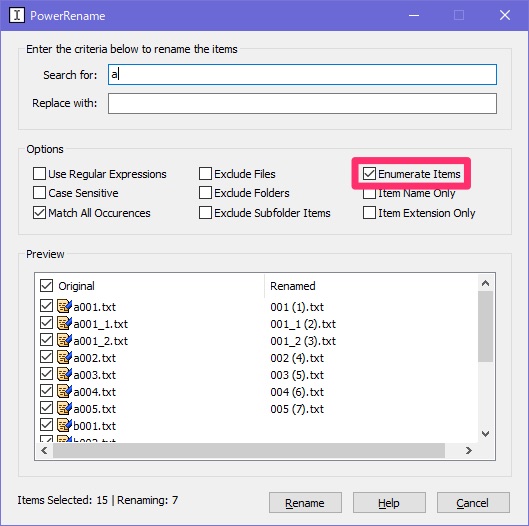Click the Items Selected: 15 status text
The image size is (529, 526).
[x=63, y=500]
